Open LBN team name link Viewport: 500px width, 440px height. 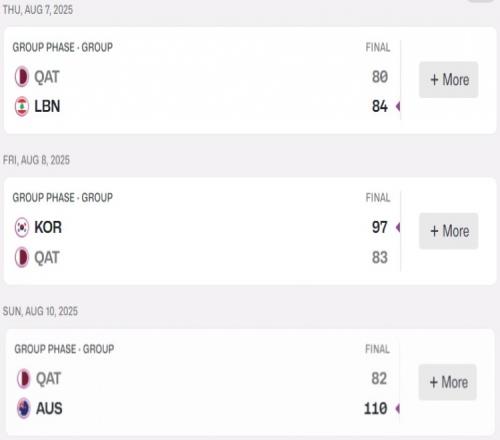click(47, 106)
